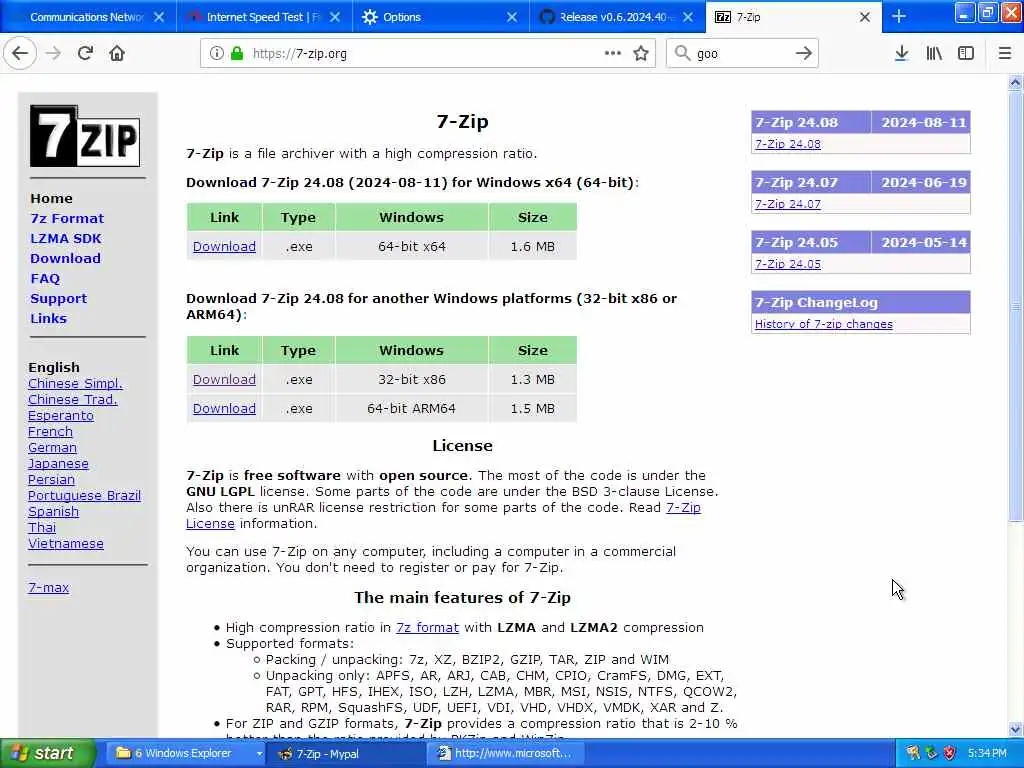Switch language to Vietnamese
Screen dimensions: 1024x768
(65, 543)
